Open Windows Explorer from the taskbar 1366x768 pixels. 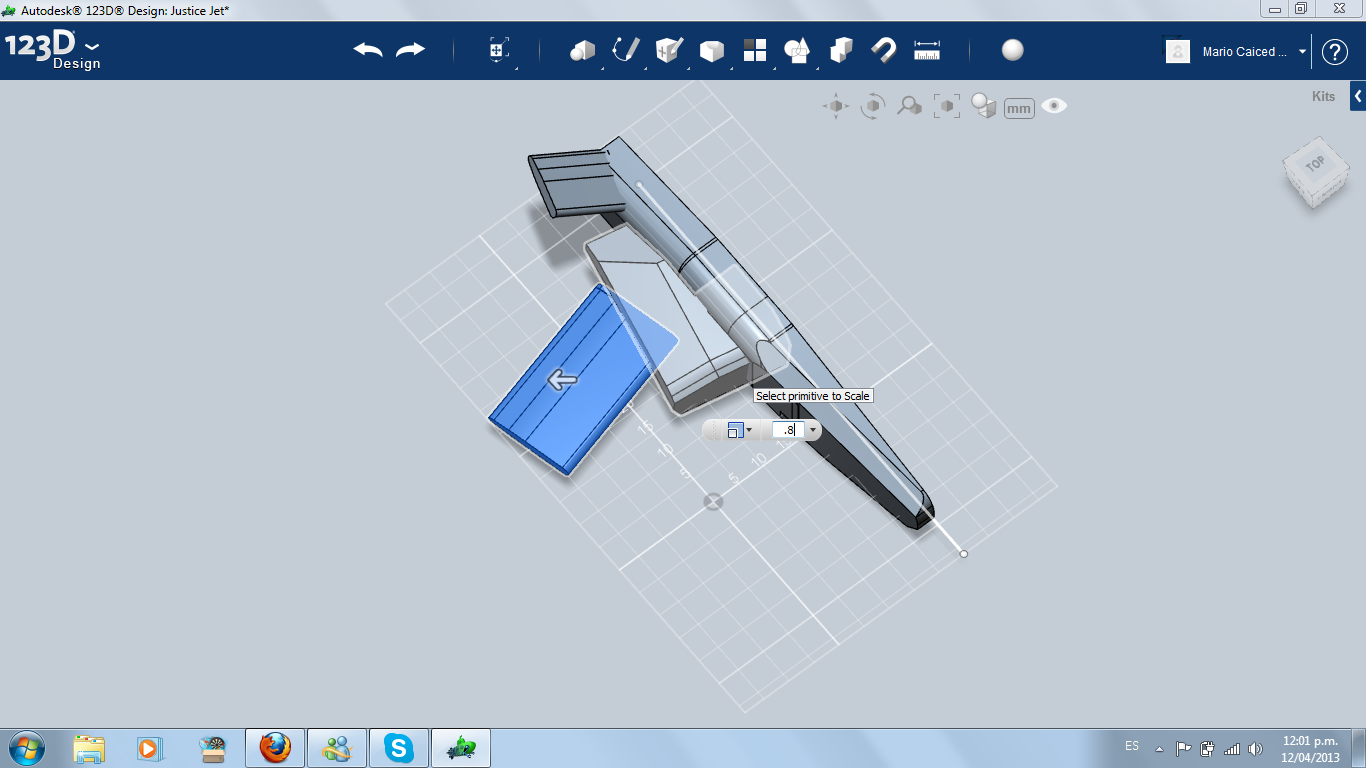click(x=89, y=748)
